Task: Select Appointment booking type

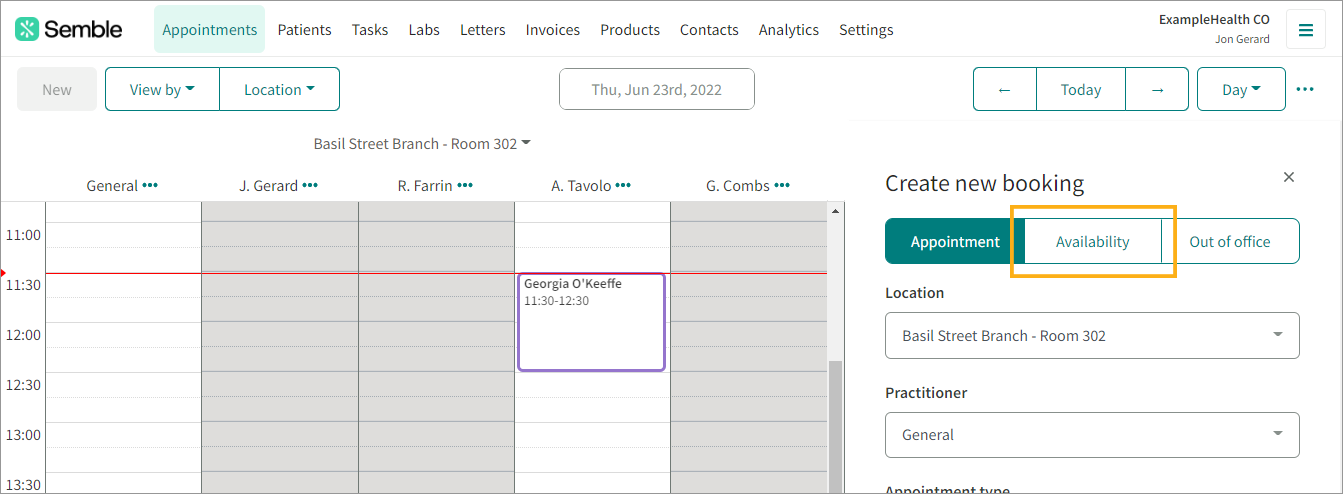Action: tap(955, 241)
